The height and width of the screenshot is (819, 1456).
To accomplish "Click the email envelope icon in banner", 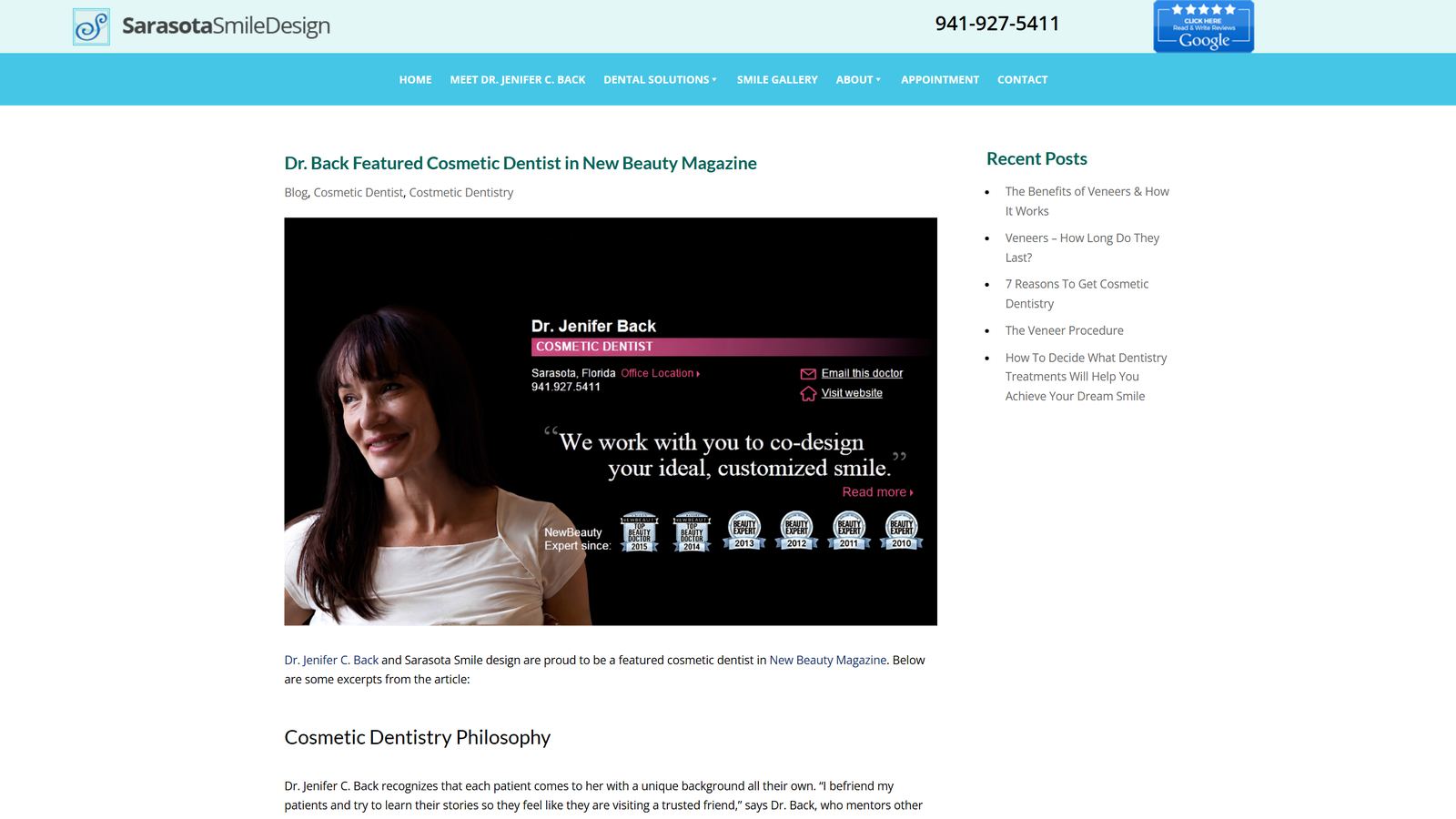I will (x=808, y=374).
